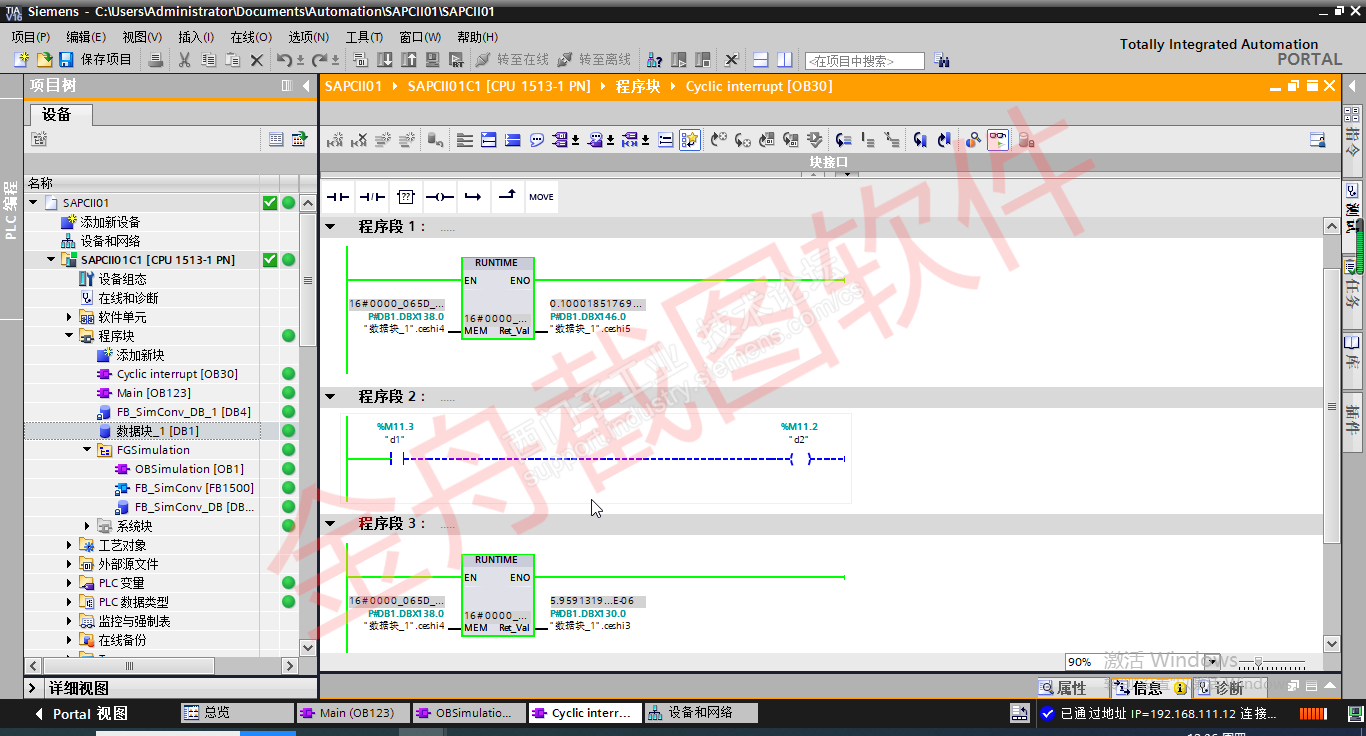Viewport: 1366px width, 736px height.
Task: Open the zoom level 90% dropdown
Action: [x=1212, y=662]
